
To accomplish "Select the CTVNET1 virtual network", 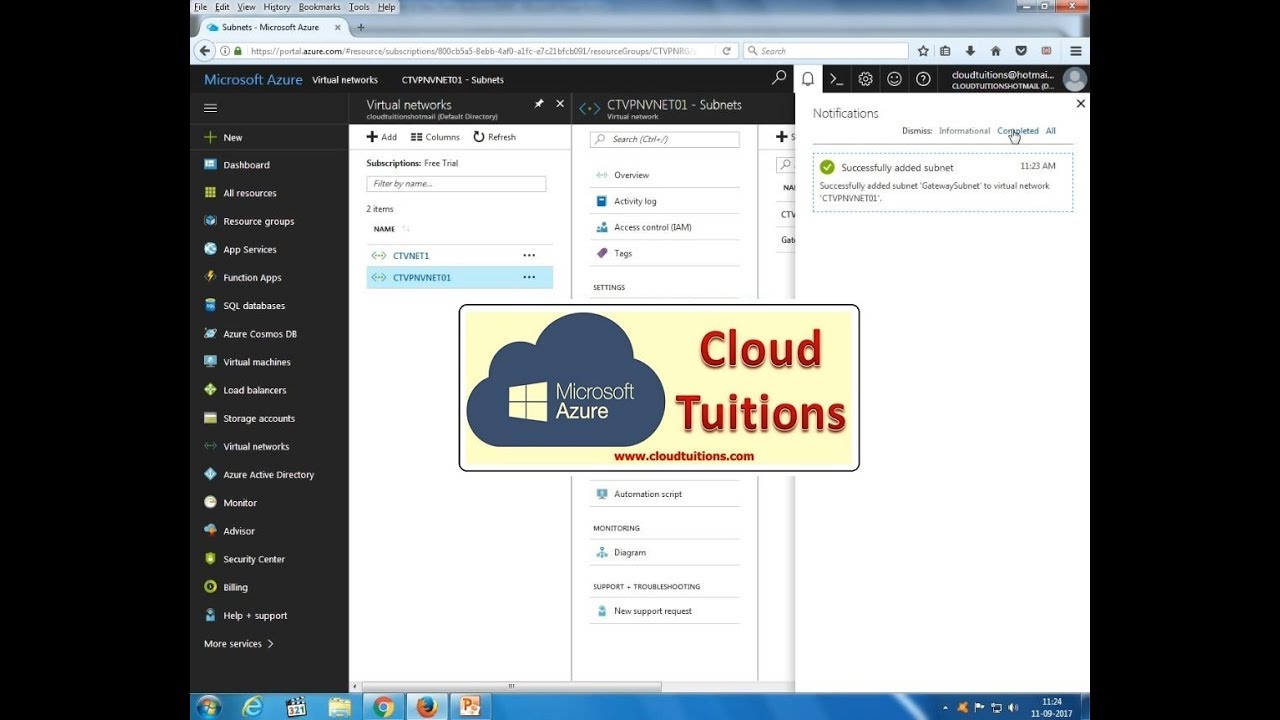I will pyautogui.click(x=411, y=255).
